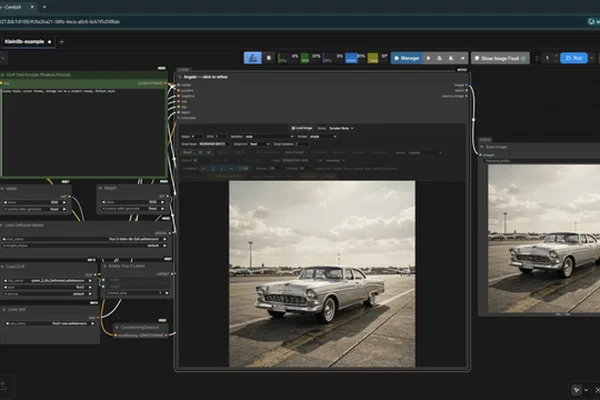The height and width of the screenshot is (400, 600).
Task: Click the filename_prefix field in Save Image
Action: (541, 161)
